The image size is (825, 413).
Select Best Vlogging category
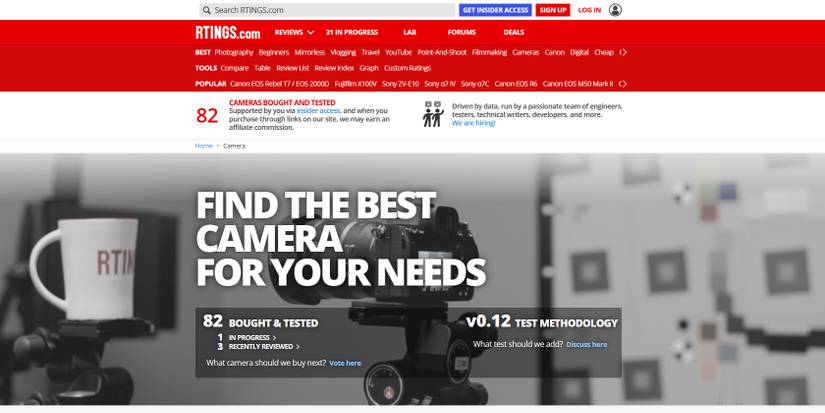pos(343,52)
